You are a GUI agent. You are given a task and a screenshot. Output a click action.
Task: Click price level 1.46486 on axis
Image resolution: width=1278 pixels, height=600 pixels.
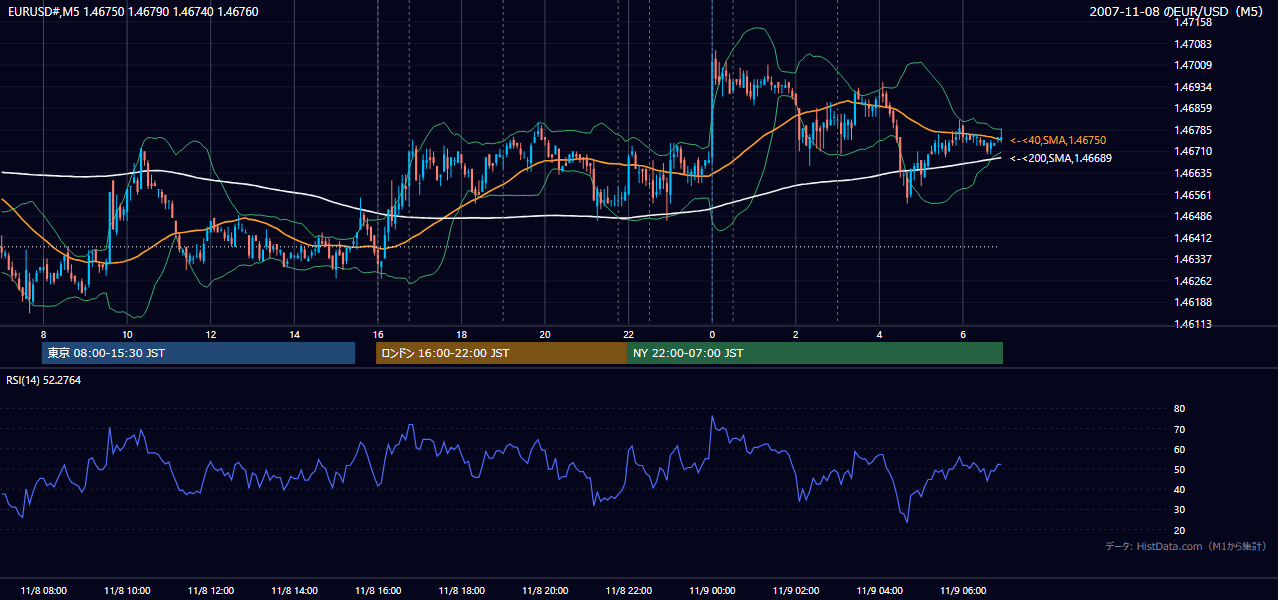pyautogui.click(x=1193, y=216)
